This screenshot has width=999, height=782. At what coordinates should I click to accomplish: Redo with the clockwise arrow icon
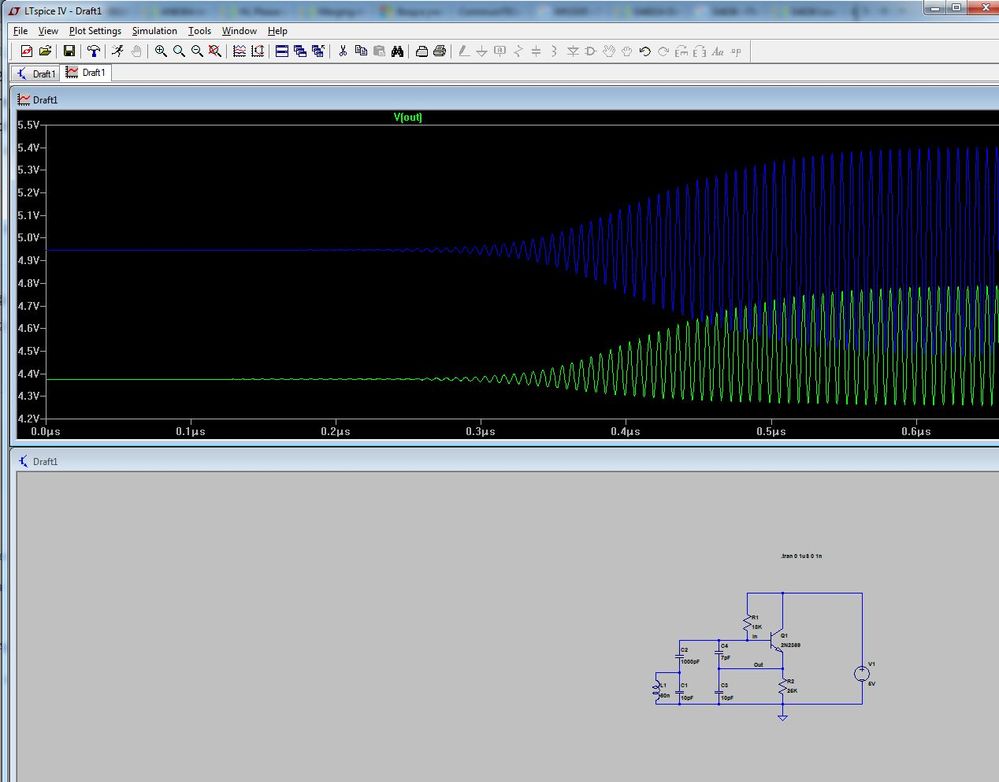point(663,51)
